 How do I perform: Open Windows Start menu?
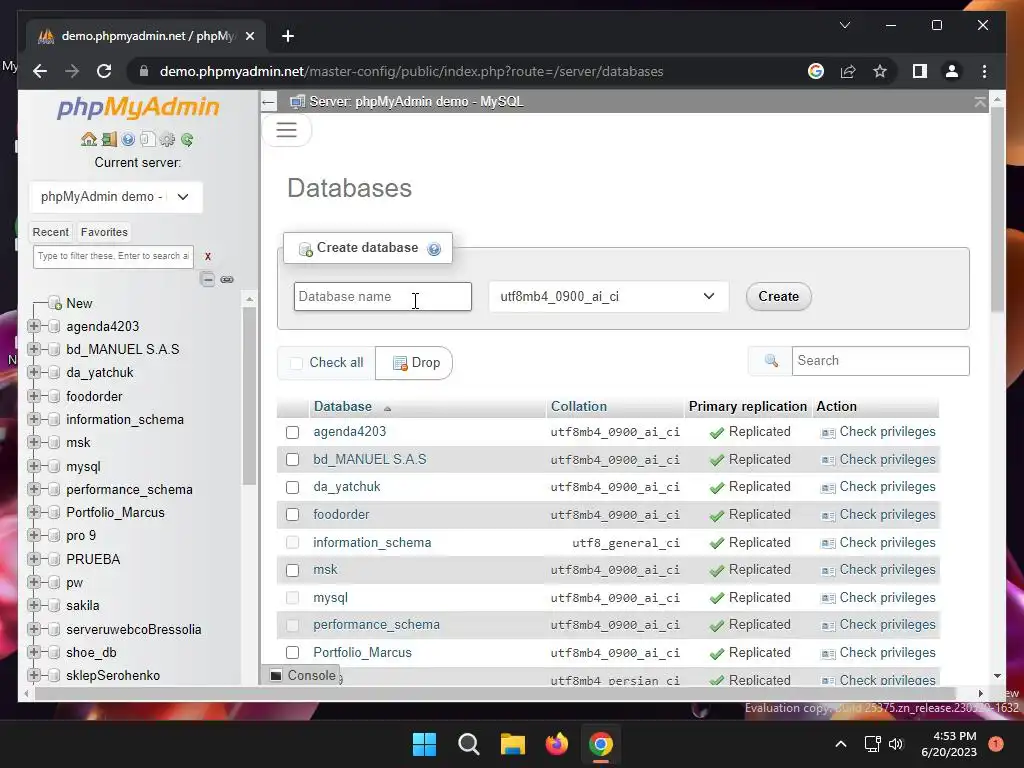pos(424,744)
